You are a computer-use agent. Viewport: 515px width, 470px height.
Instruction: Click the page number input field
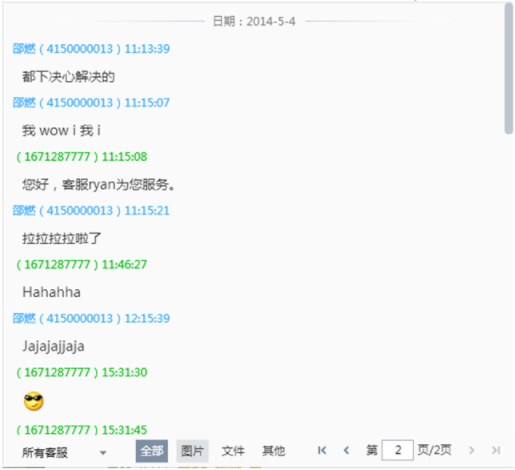tap(398, 450)
